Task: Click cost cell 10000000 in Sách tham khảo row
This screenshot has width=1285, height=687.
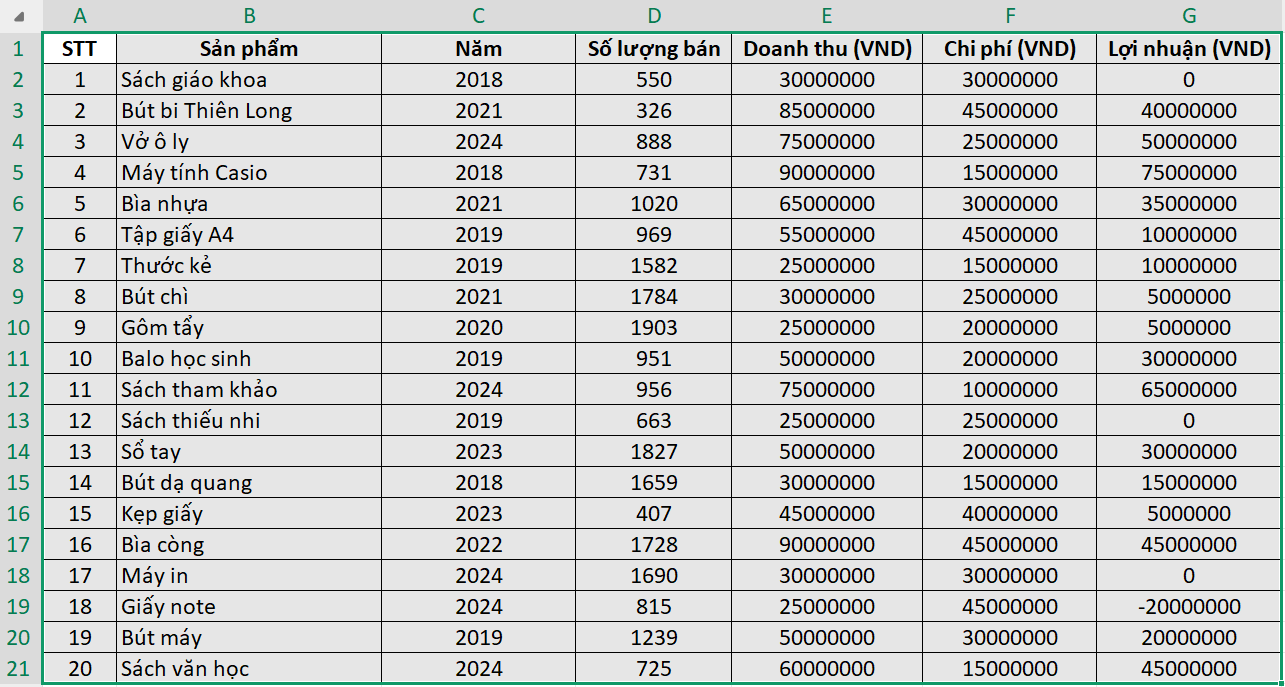Action: [1009, 390]
